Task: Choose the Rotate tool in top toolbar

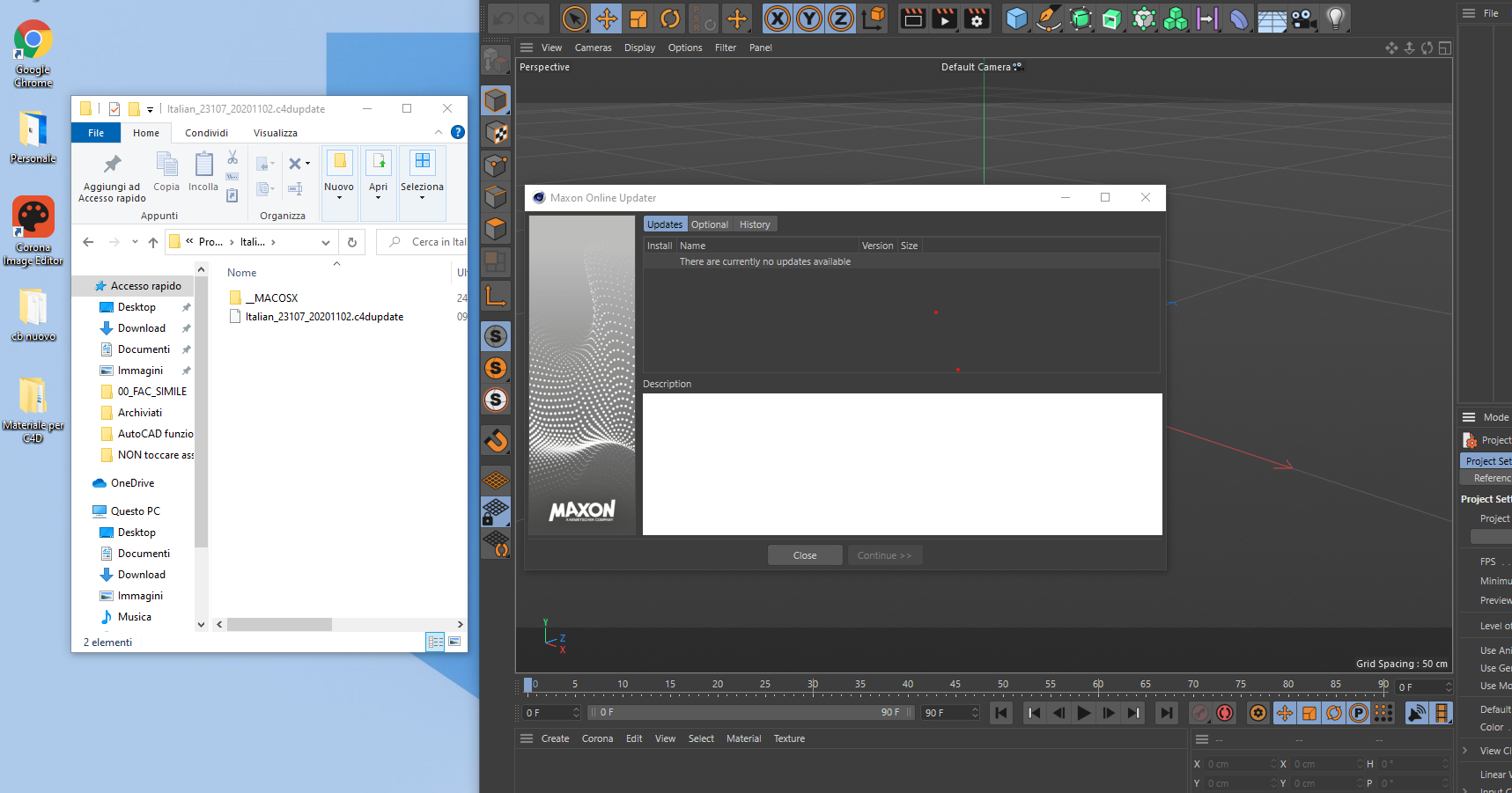Action: click(x=670, y=18)
